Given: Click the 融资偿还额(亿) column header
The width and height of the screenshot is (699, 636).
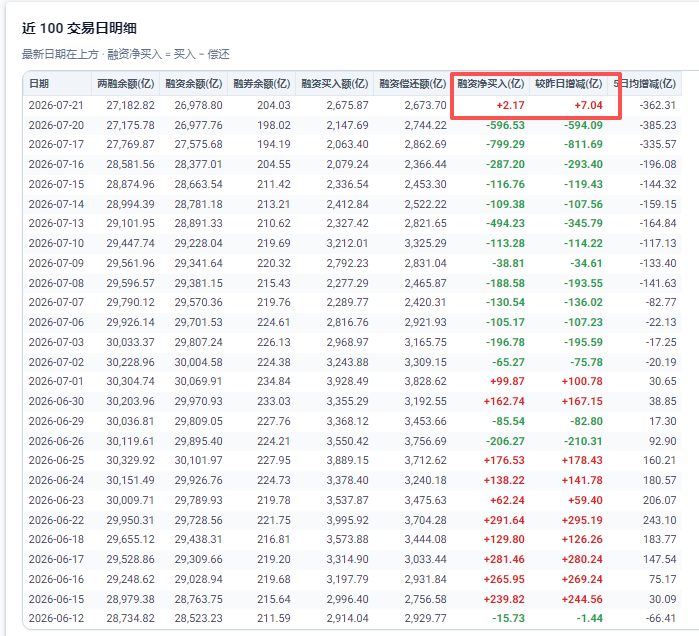Looking at the screenshot, I should (x=413, y=84).
